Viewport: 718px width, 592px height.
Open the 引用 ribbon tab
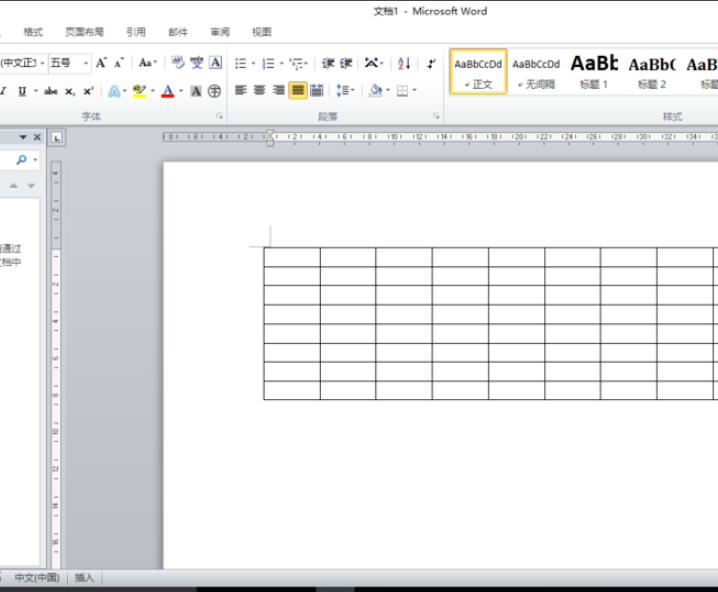(x=136, y=32)
